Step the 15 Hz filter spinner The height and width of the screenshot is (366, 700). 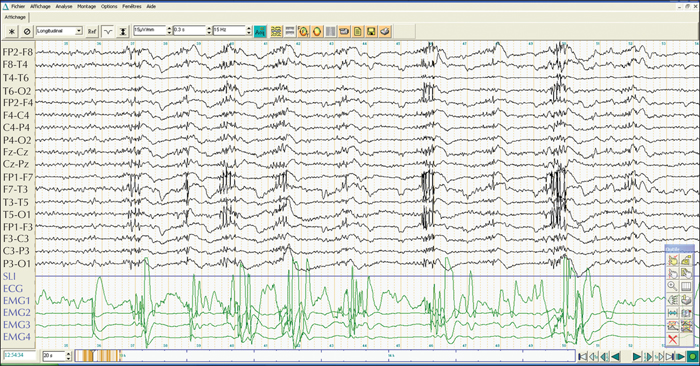pos(249,30)
